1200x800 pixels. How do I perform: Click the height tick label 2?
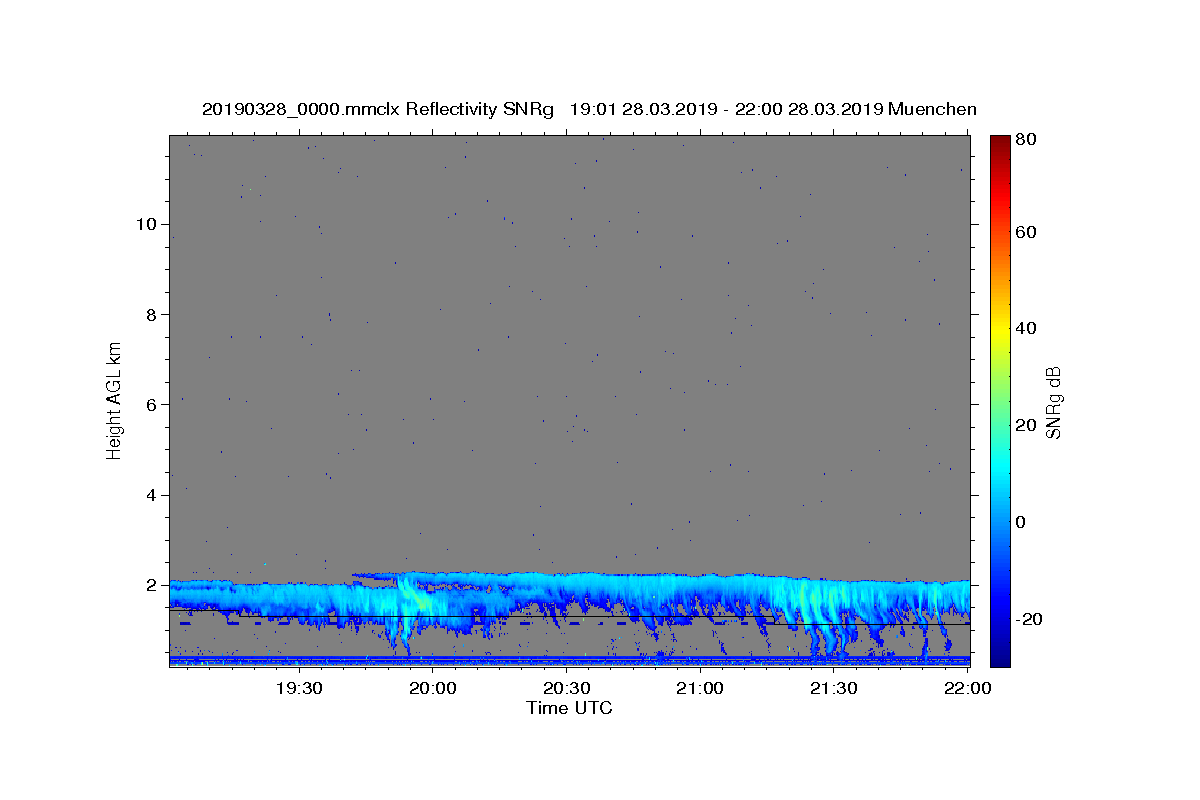[x=151, y=585]
